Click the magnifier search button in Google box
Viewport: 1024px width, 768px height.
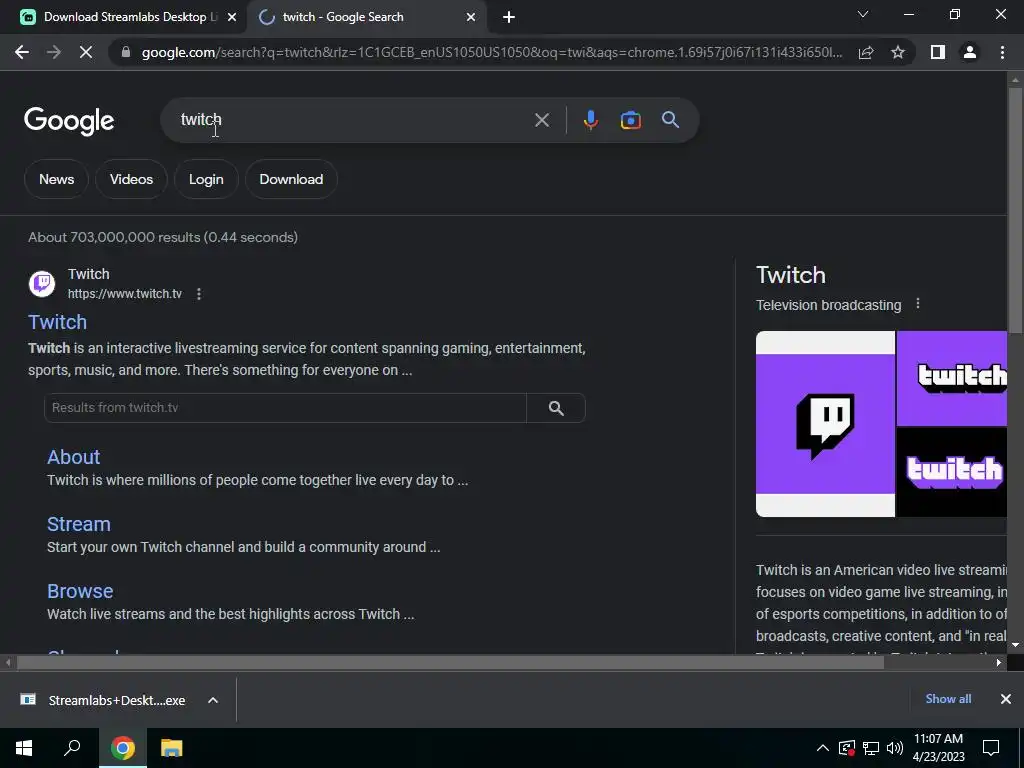(x=670, y=120)
